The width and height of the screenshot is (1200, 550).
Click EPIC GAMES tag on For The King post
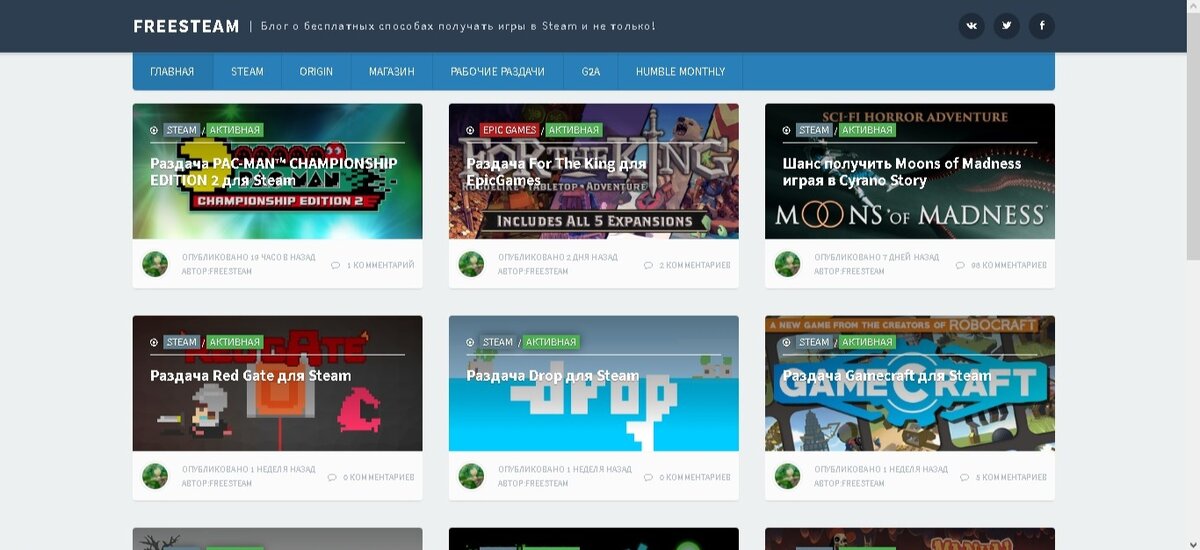509,130
